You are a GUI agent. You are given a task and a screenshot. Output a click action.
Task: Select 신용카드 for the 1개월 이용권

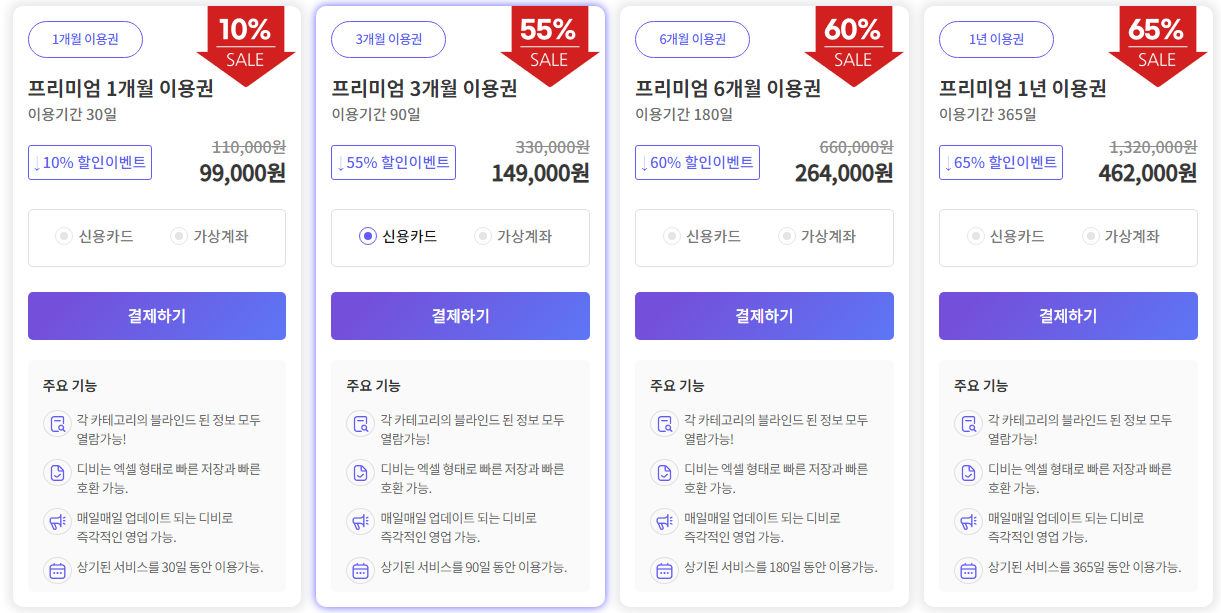click(64, 236)
